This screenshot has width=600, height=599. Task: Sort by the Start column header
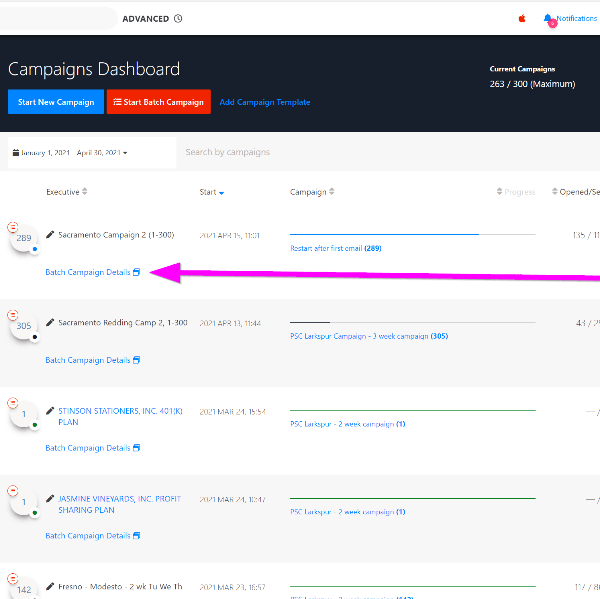[212, 192]
